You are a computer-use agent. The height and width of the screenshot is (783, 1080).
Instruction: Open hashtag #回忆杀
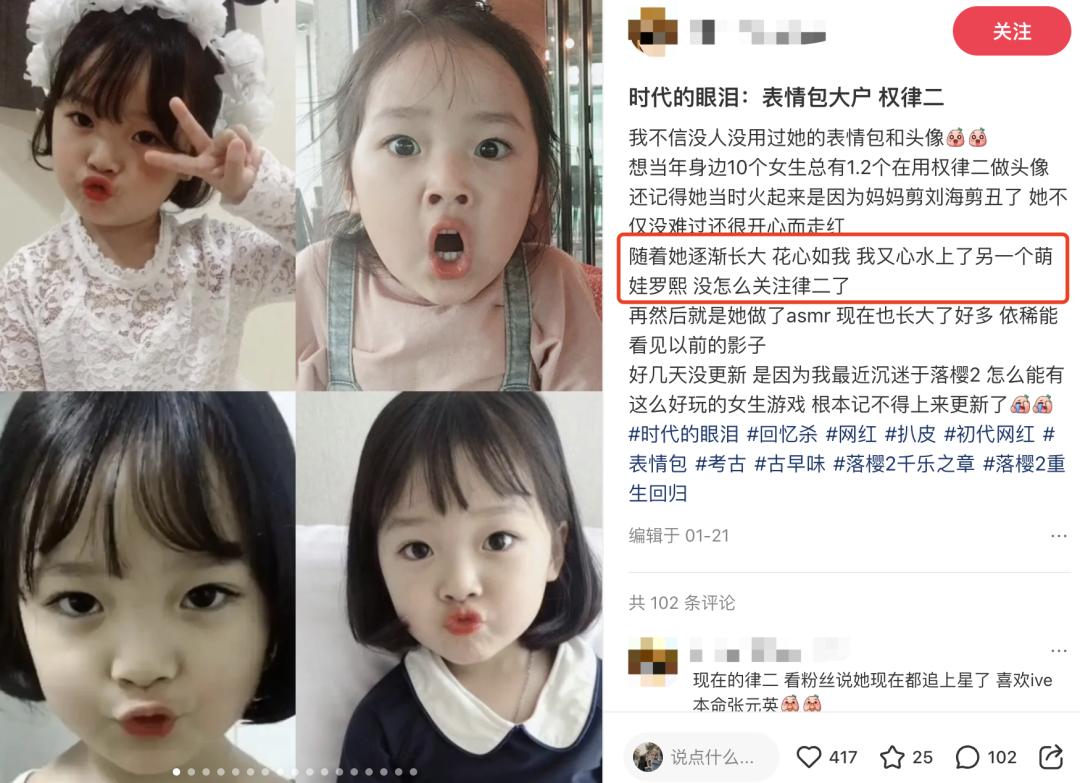pos(782,434)
